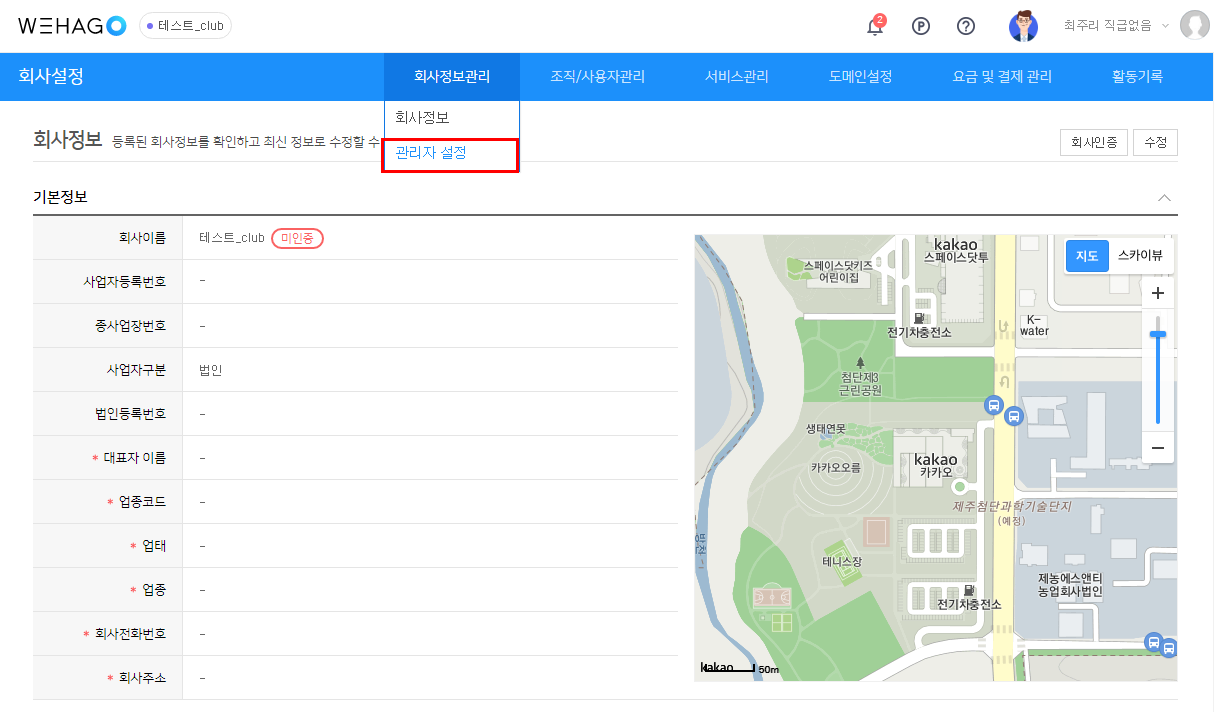This screenshot has width=1214, height=712.
Task: Click the WEHAGO logo
Action: click(x=72, y=26)
